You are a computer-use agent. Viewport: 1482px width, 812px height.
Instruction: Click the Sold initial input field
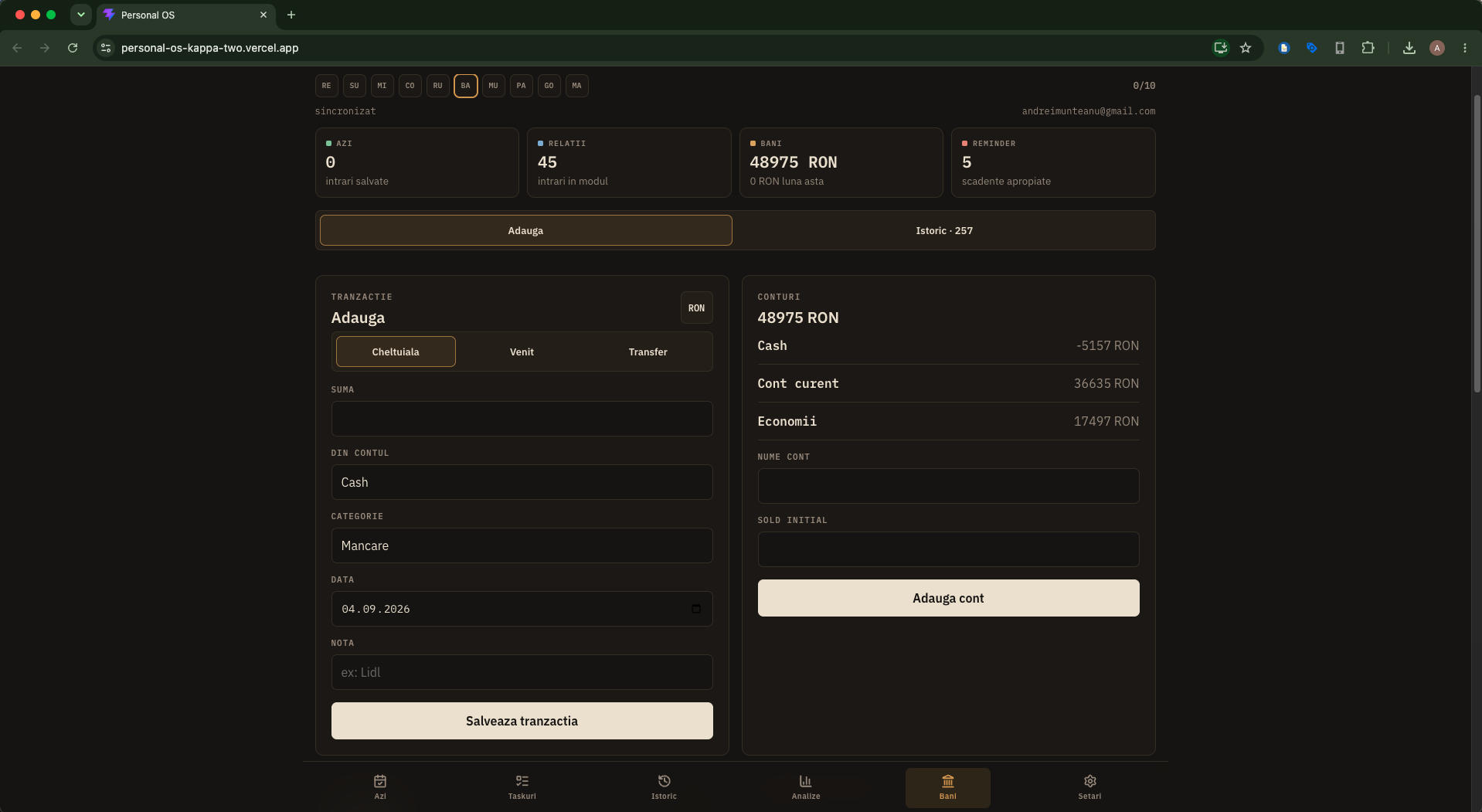click(x=948, y=549)
